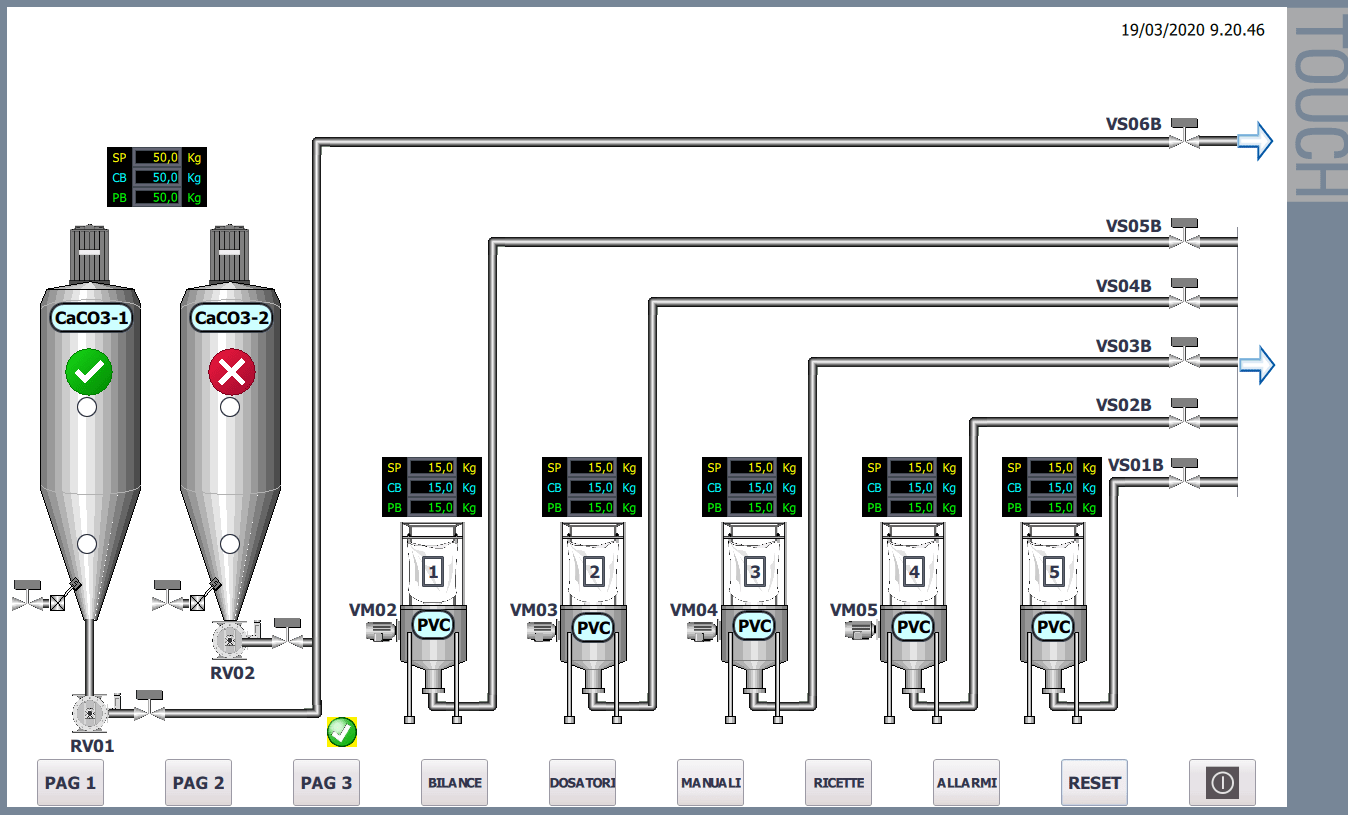Viewport: 1348px width, 815px height.
Task: Click the green check status above PAG 3
Action: pos(342,732)
